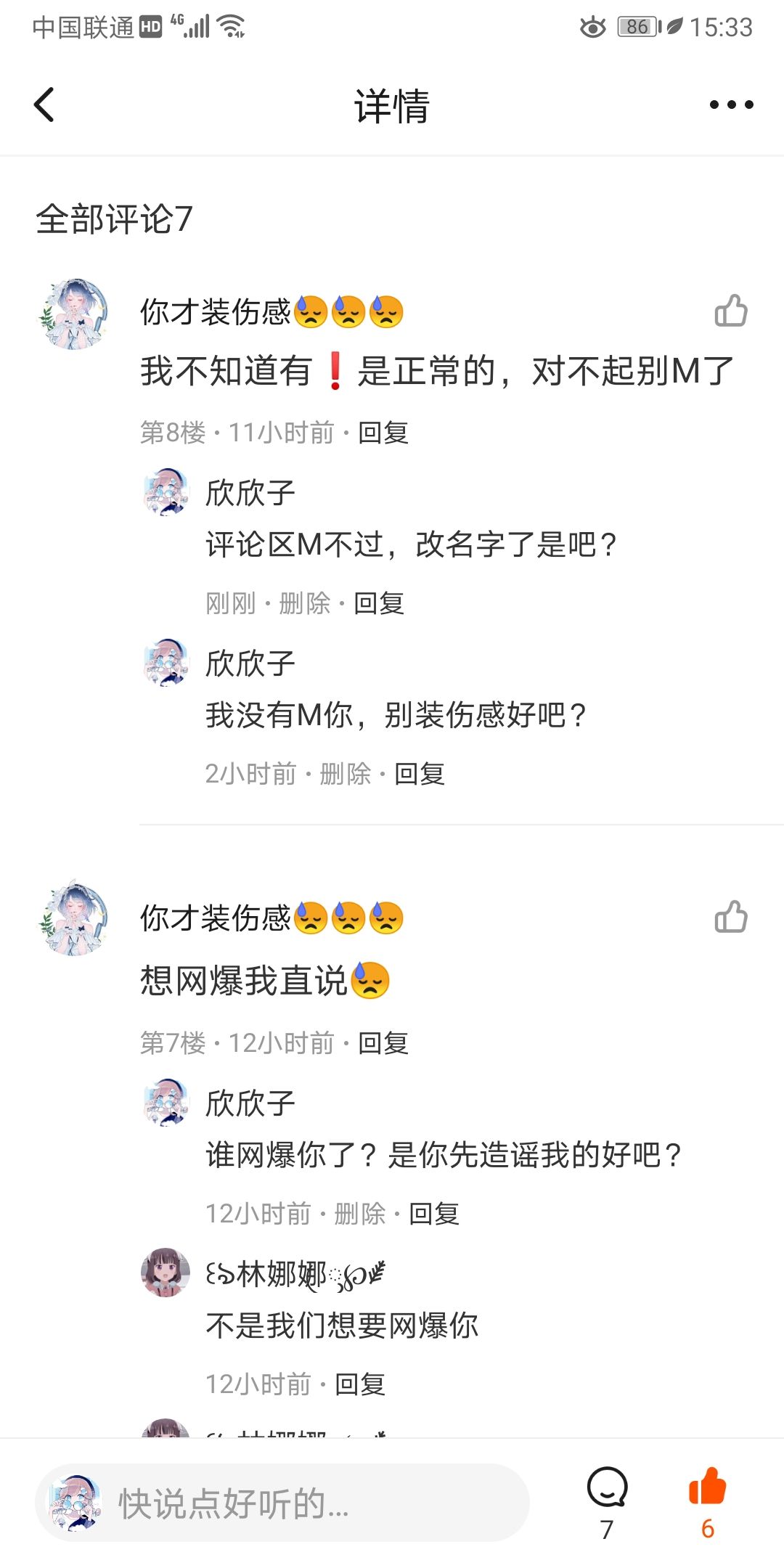Reply to 林娜娜's '不是我们想要网爆你' comment
Image resolution: width=784 pixels, height=1568 pixels.
[x=359, y=1384]
